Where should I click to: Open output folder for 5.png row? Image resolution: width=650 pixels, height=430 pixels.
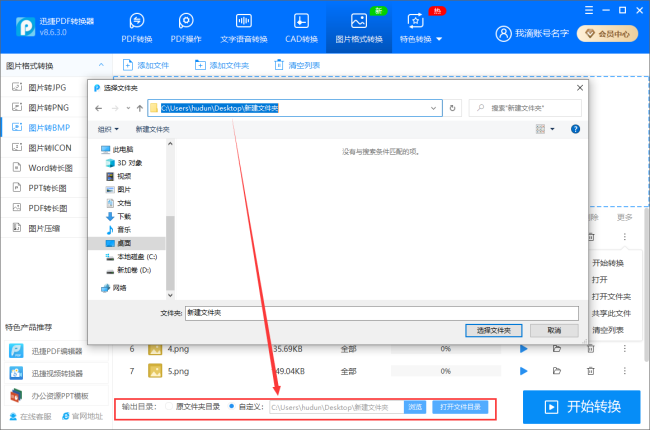[557, 371]
